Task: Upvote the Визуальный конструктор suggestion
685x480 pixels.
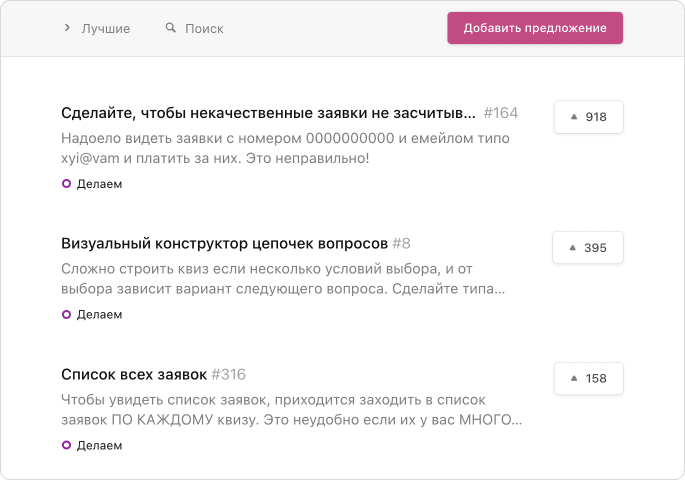Action: tap(588, 248)
